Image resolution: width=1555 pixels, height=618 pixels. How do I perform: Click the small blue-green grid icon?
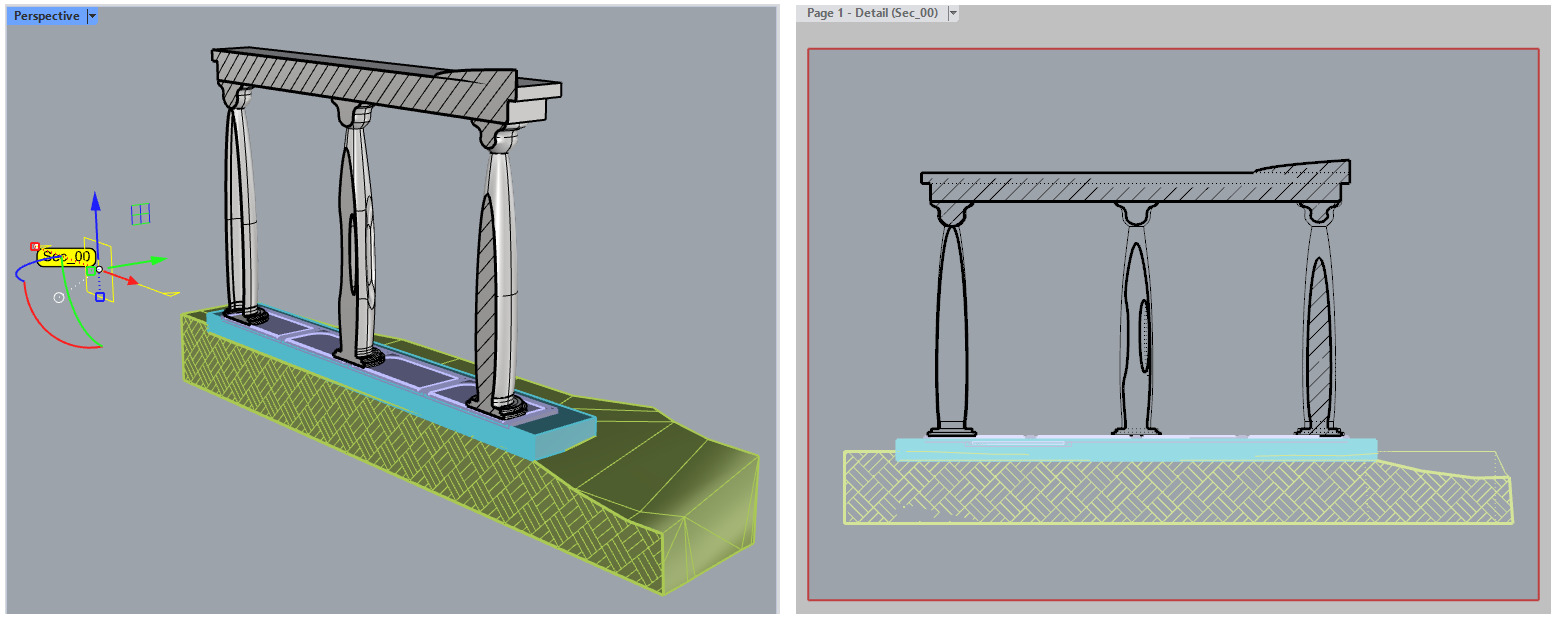coord(141,213)
